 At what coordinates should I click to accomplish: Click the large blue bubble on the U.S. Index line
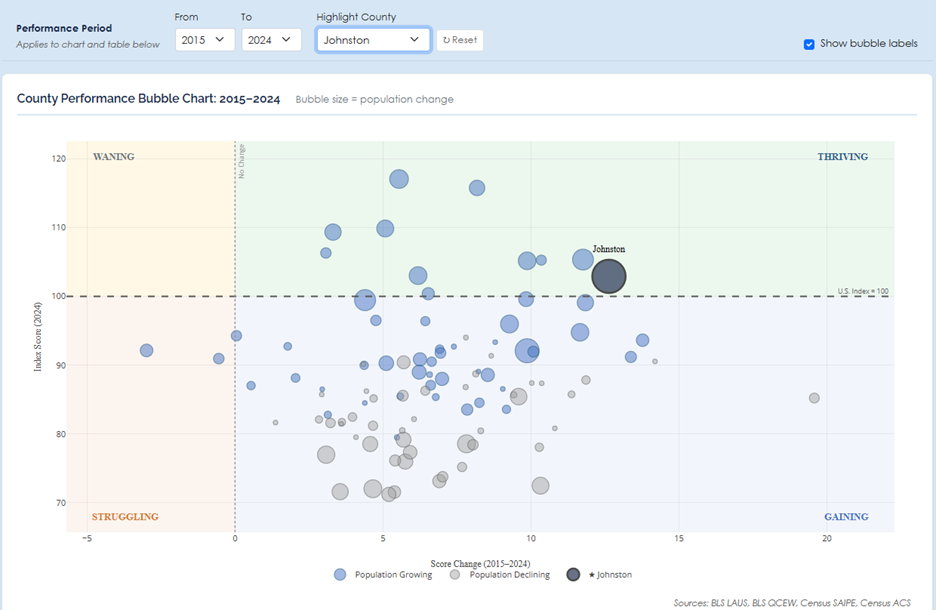point(365,299)
